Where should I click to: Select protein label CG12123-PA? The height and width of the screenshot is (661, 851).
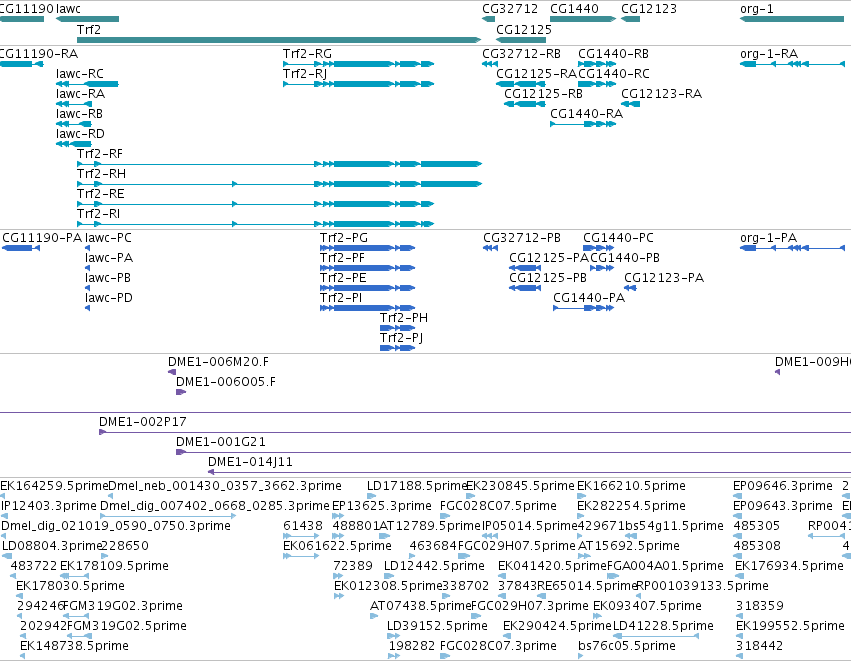pyautogui.click(x=664, y=278)
